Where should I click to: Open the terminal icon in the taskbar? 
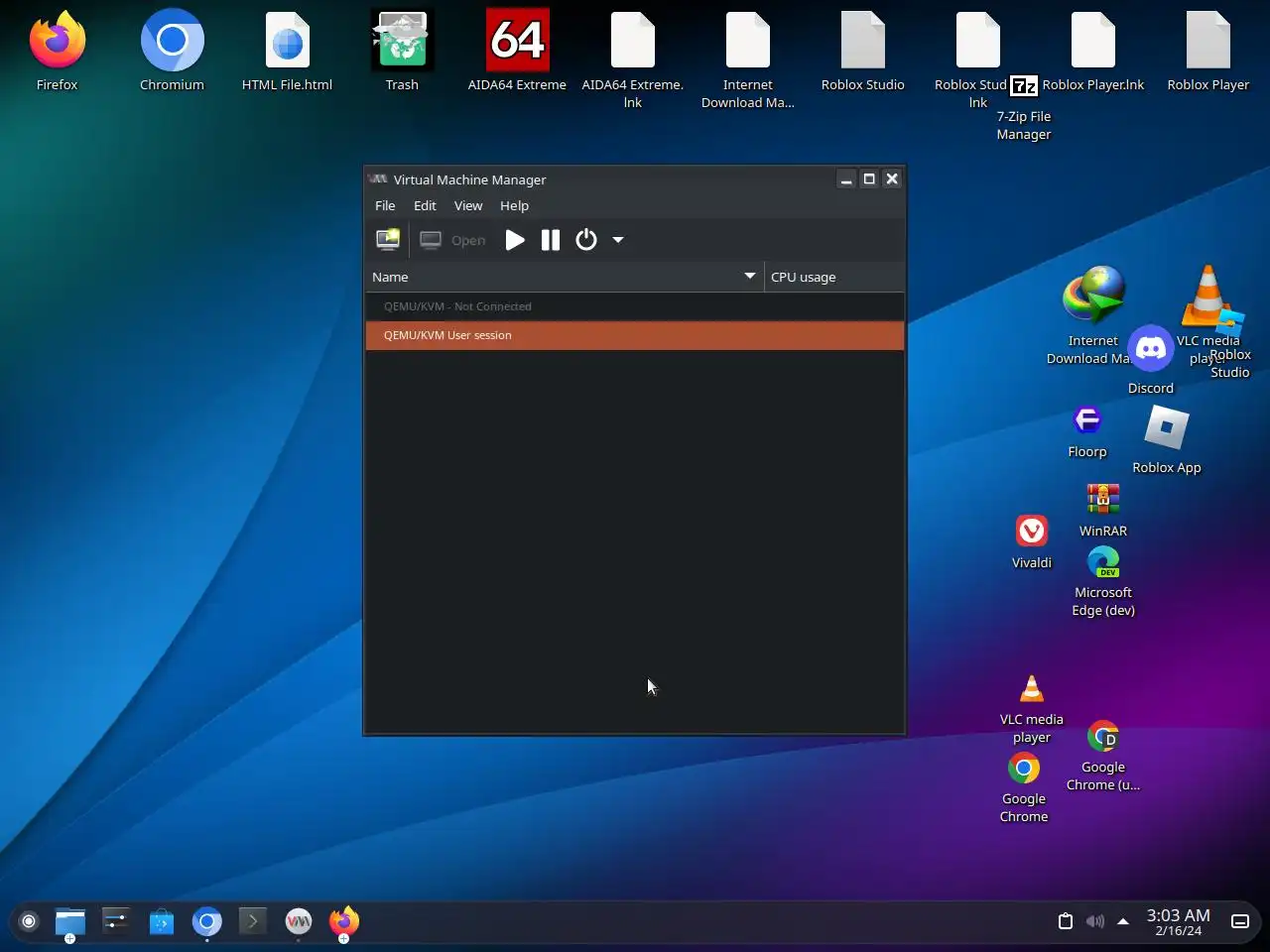(253, 921)
